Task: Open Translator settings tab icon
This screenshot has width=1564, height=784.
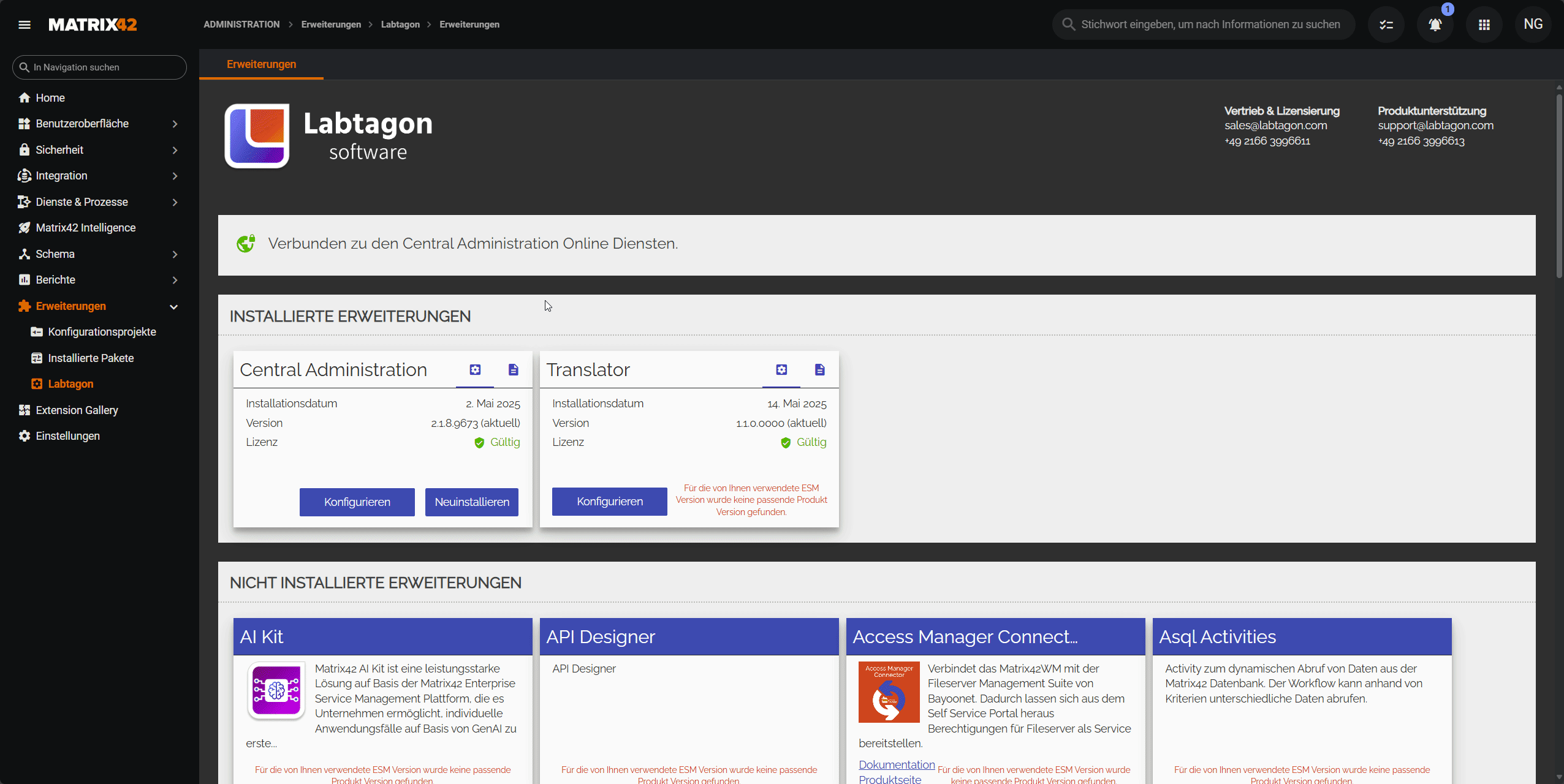Action: coord(781,369)
